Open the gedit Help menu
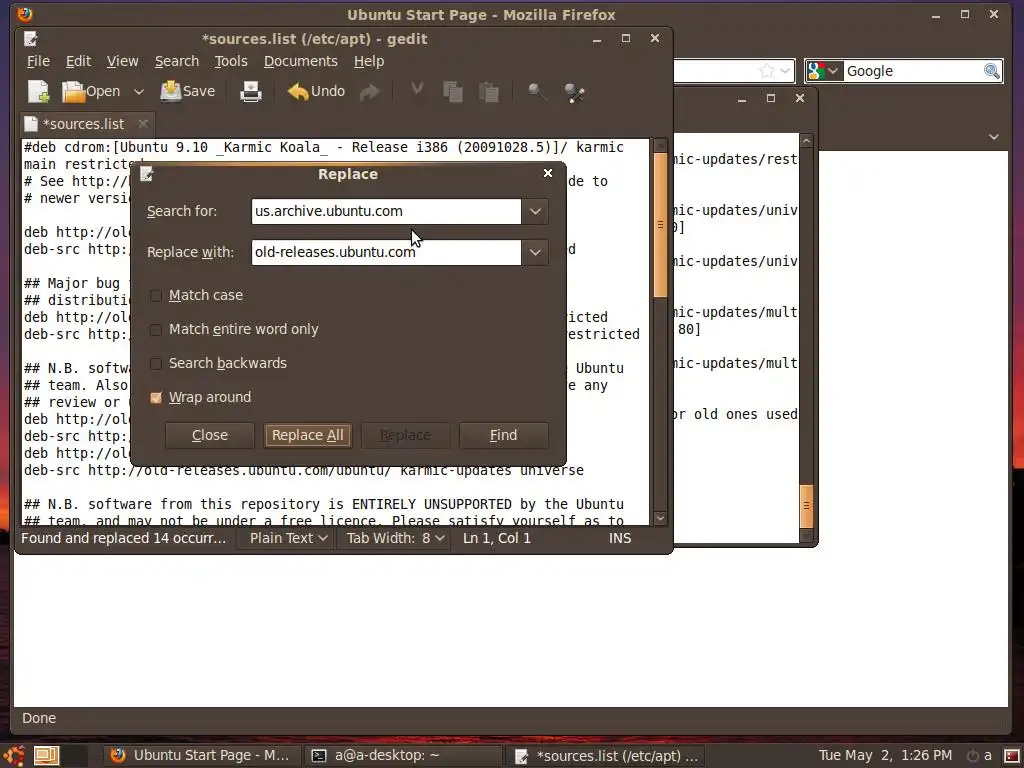This screenshot has width=1024, height=768. pyautogui.click(x=369, y=61)
